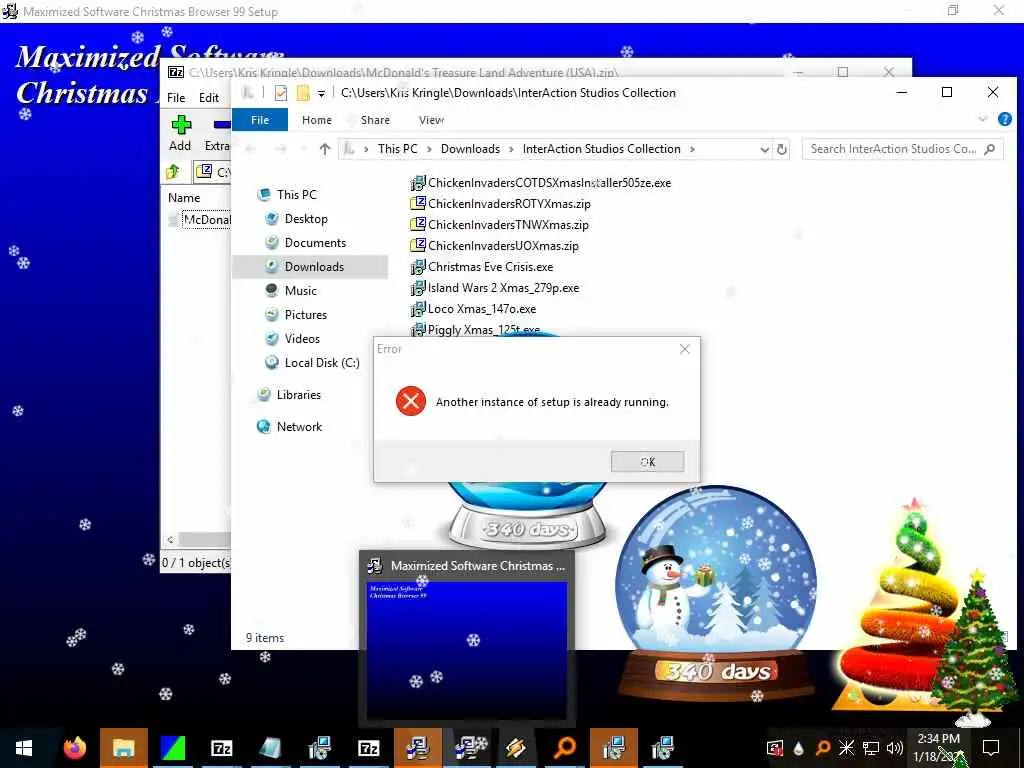Click the Christmas Eve Crisis.exe installer icon

(x=418, y=266)
